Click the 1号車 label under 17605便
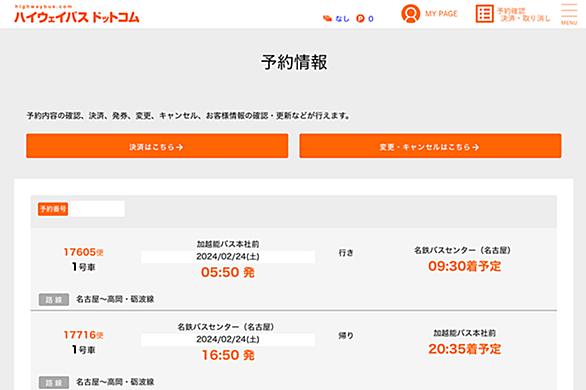Image resolution: width=586 pixels, height=390 pixels. point(83,267)
